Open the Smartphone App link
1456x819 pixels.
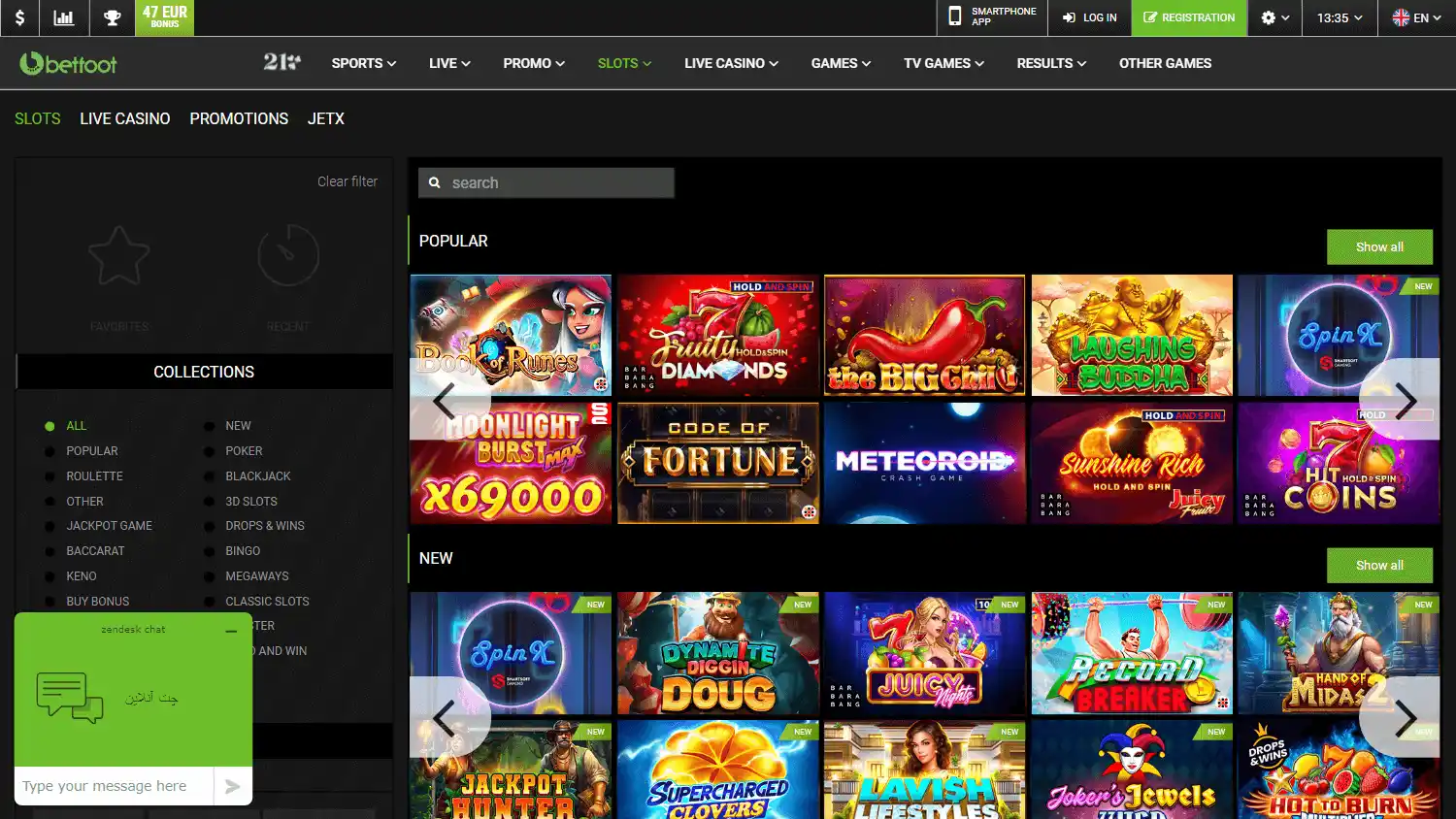click(993, 17)
